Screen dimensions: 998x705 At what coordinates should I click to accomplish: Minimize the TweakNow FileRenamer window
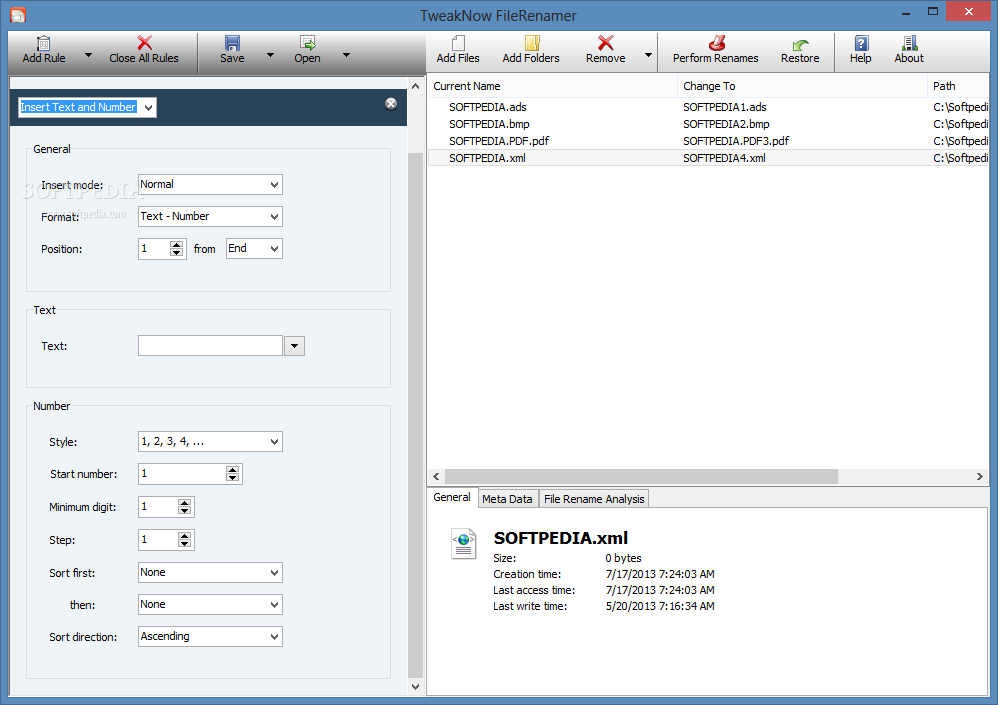[x=906, y=13]
